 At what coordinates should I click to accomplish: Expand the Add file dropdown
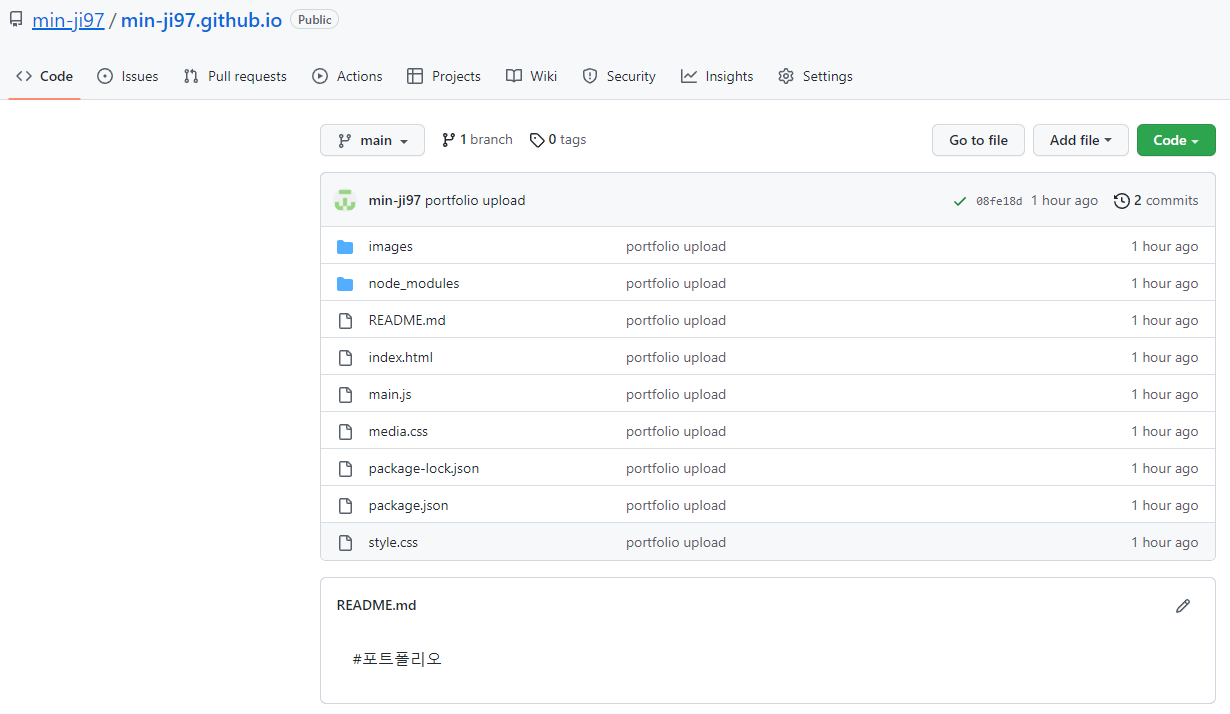(1080, 140)
